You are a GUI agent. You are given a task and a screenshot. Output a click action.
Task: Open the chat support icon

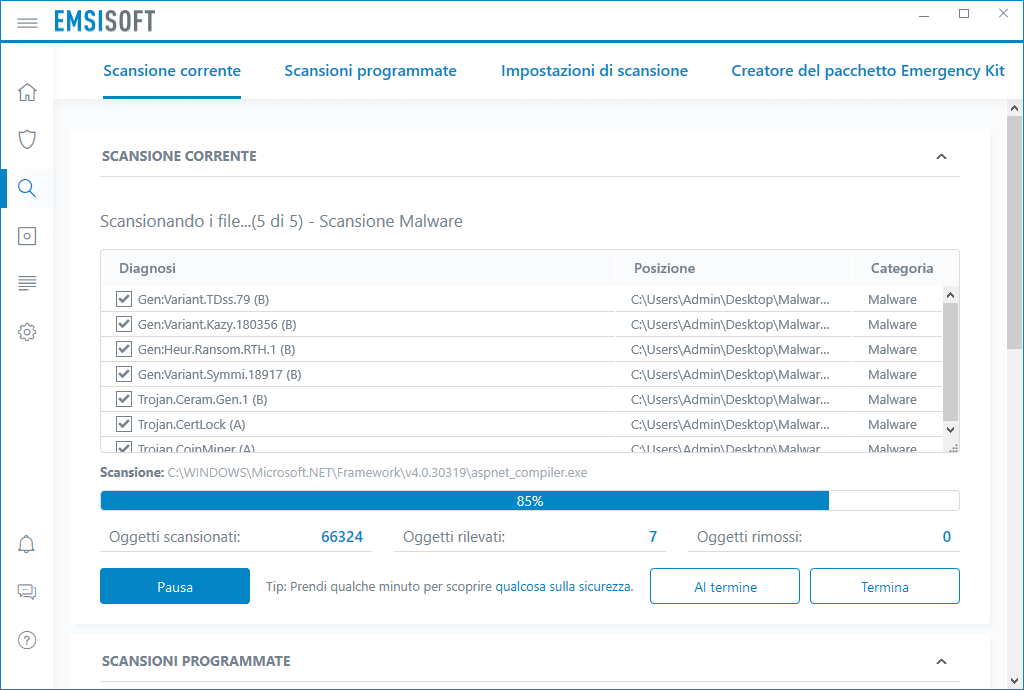[27, 591]
